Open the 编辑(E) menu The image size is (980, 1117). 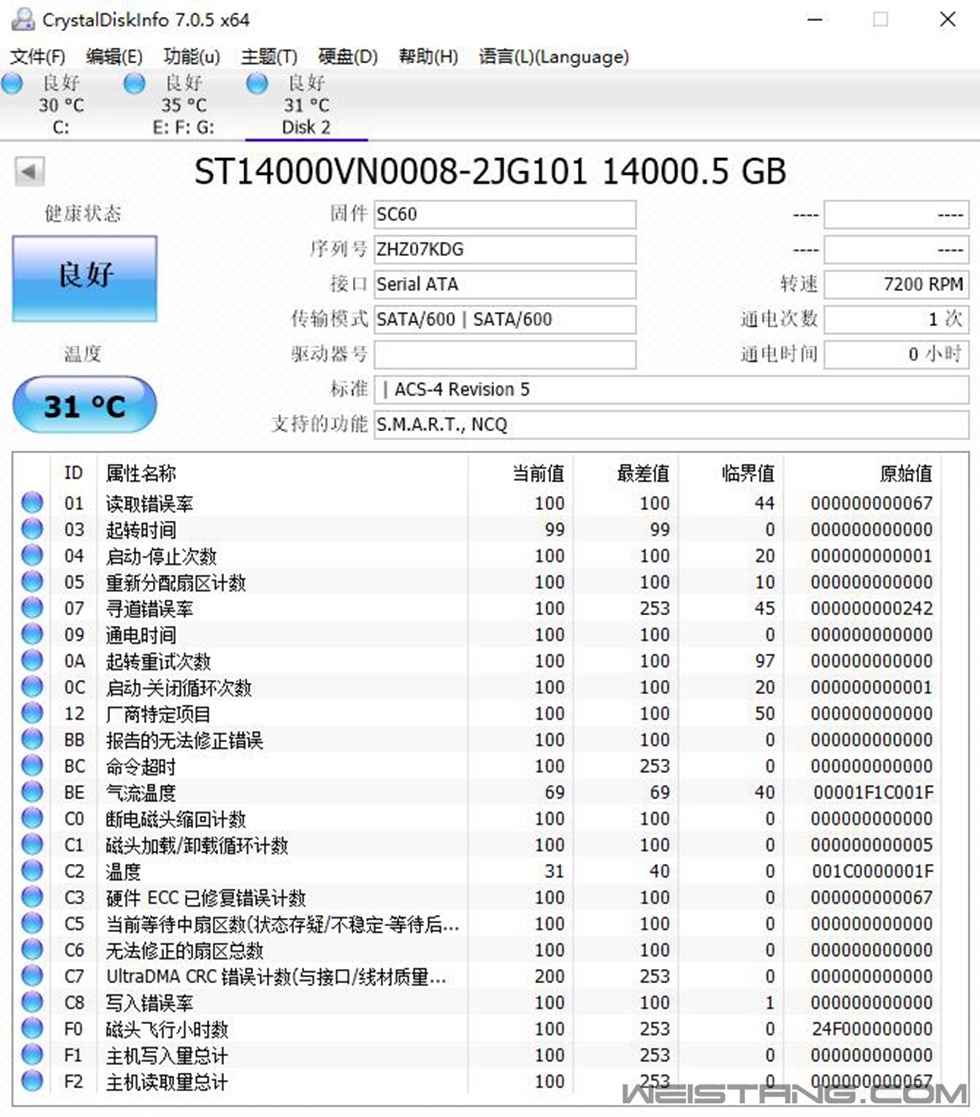[114, 56]
